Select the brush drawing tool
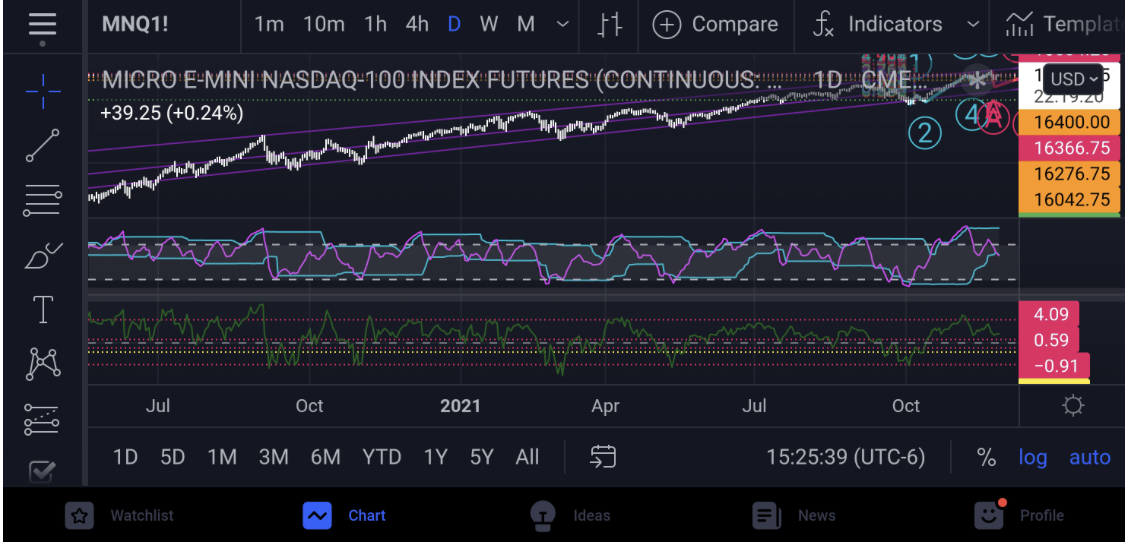The height and width of the screenshot is (552, 1125). coord(42,256)
